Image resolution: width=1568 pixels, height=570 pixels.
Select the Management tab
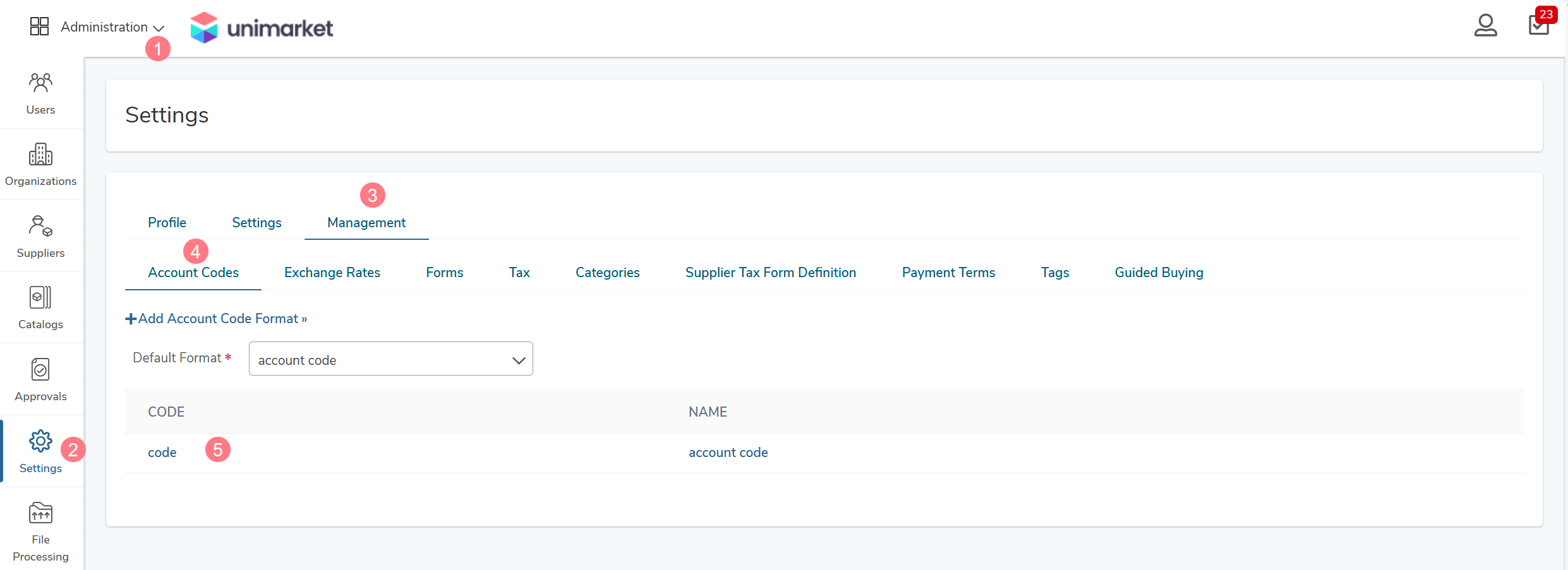tap(366, 222)
